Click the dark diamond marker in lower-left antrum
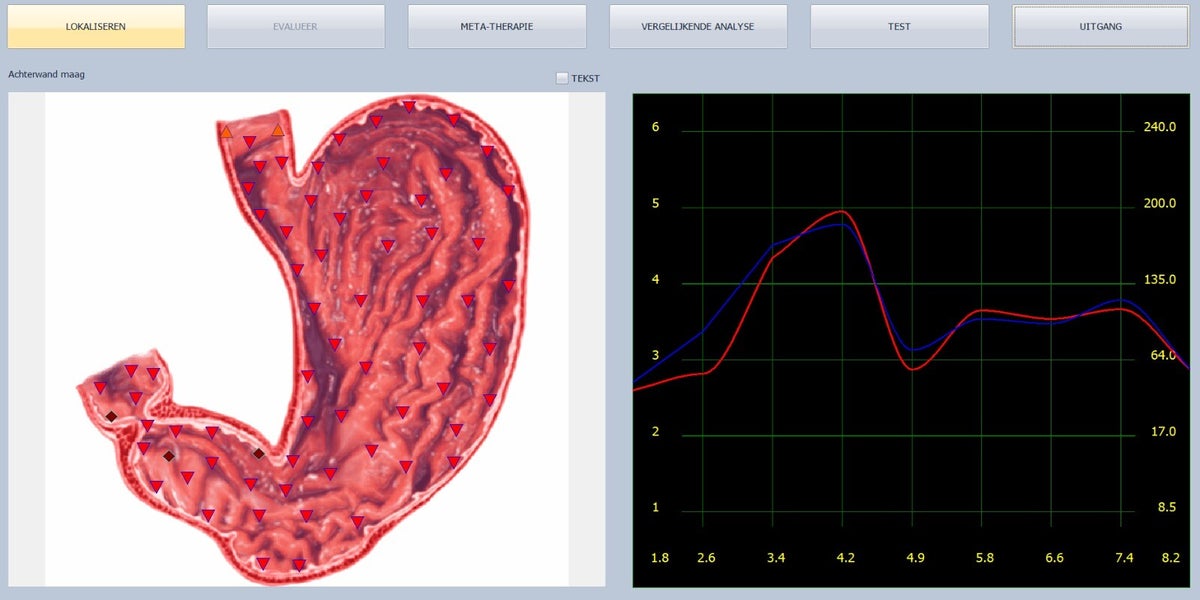This screenshot has height=600, width=1200. (x=169, y=456)
